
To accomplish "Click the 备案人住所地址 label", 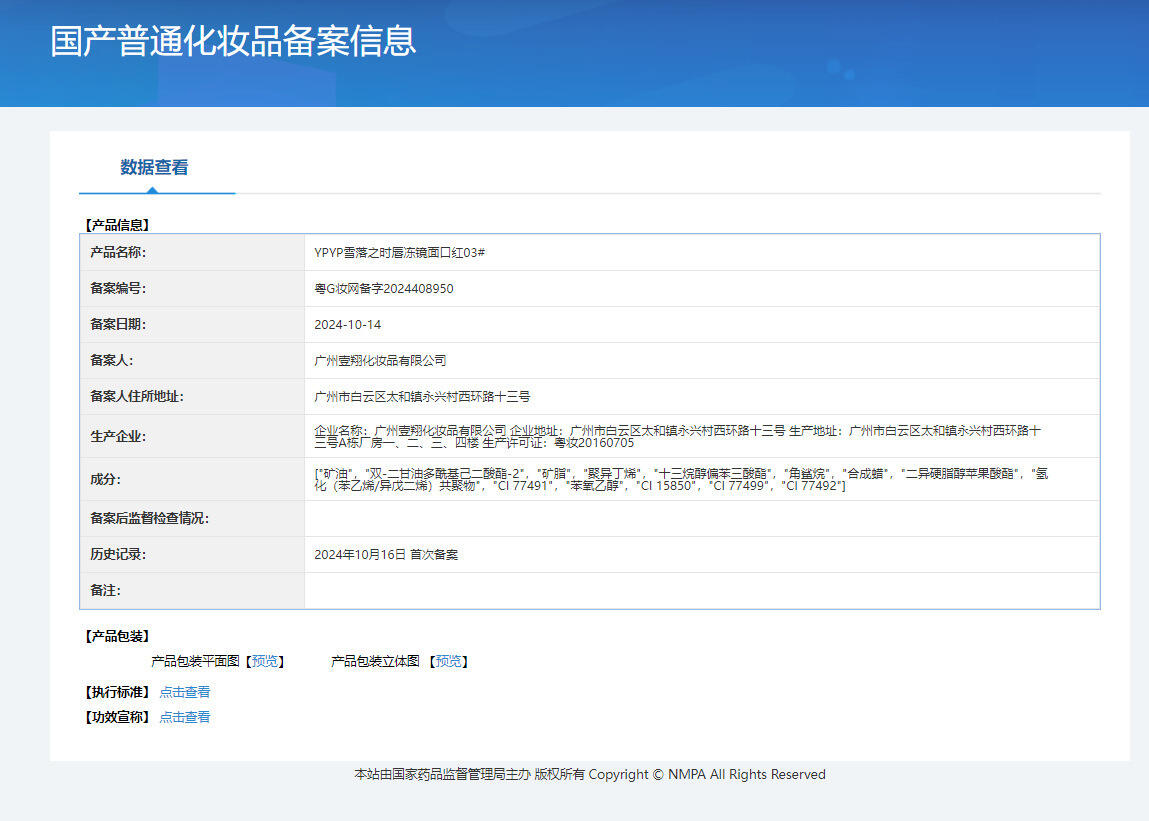I will click(137, 396).
